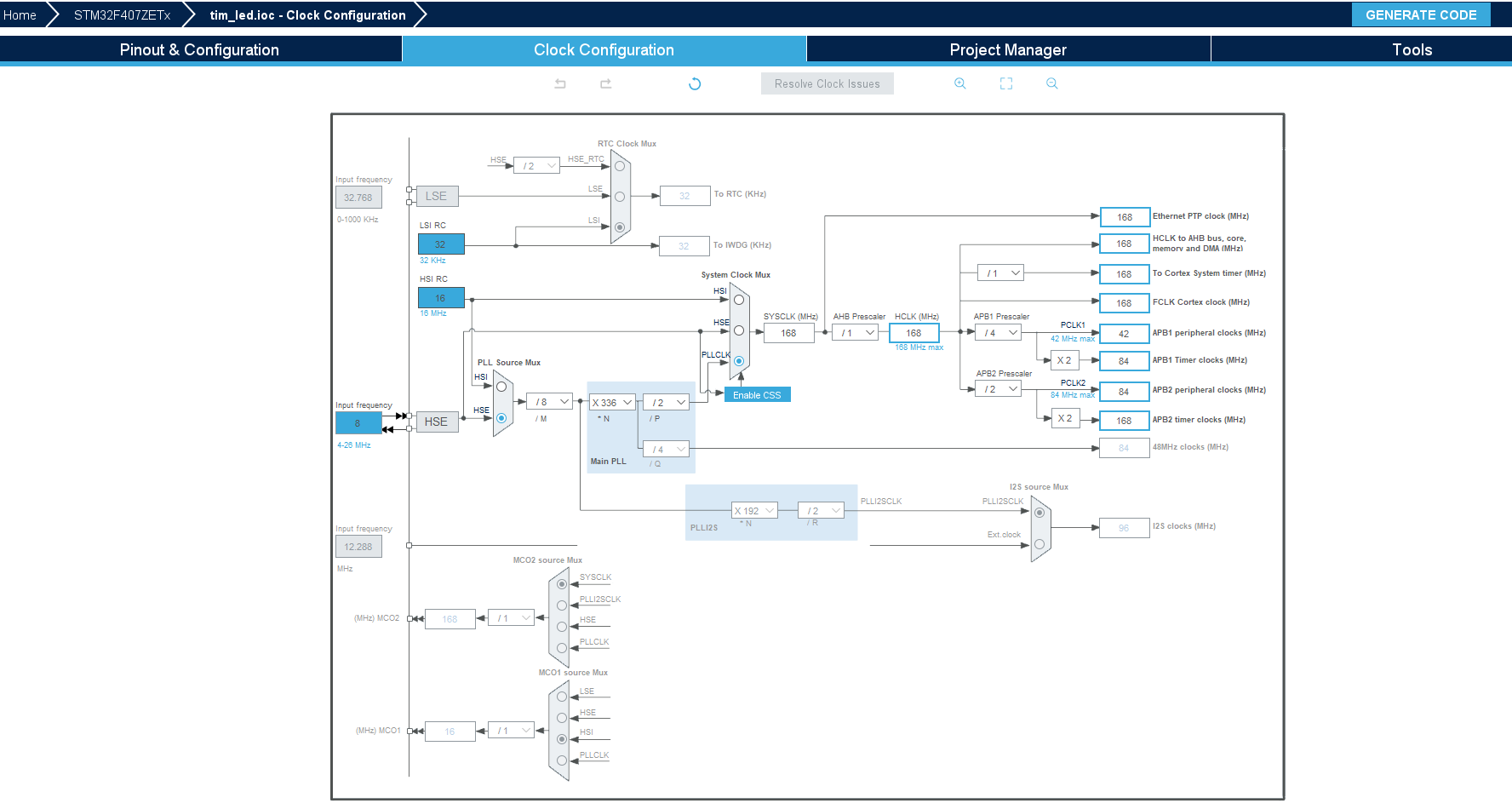Select HSE in MCO2 source Mux

point(562,627)
